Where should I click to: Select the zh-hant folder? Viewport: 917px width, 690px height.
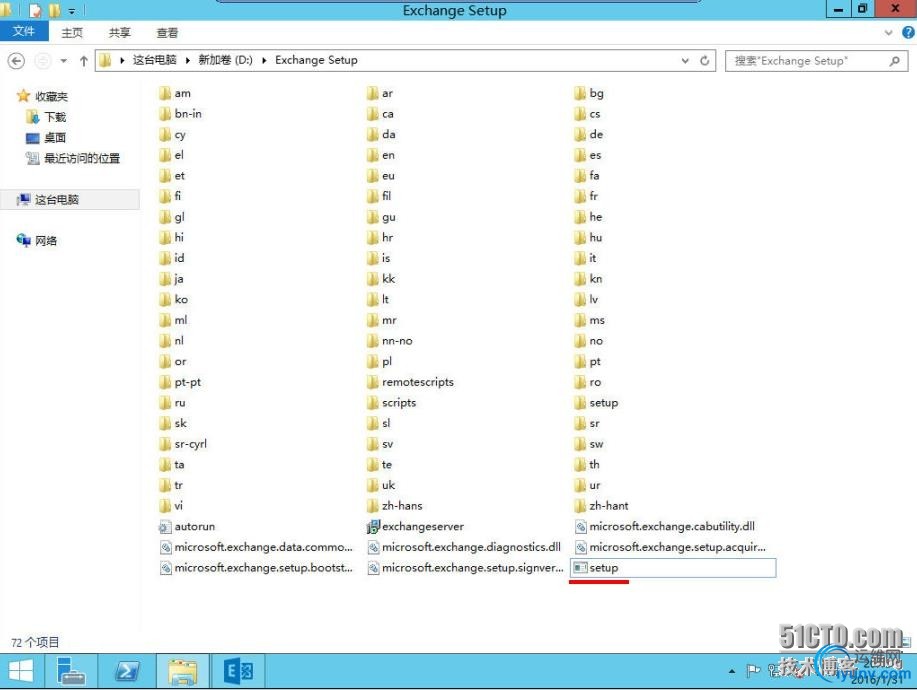[602, 506]
